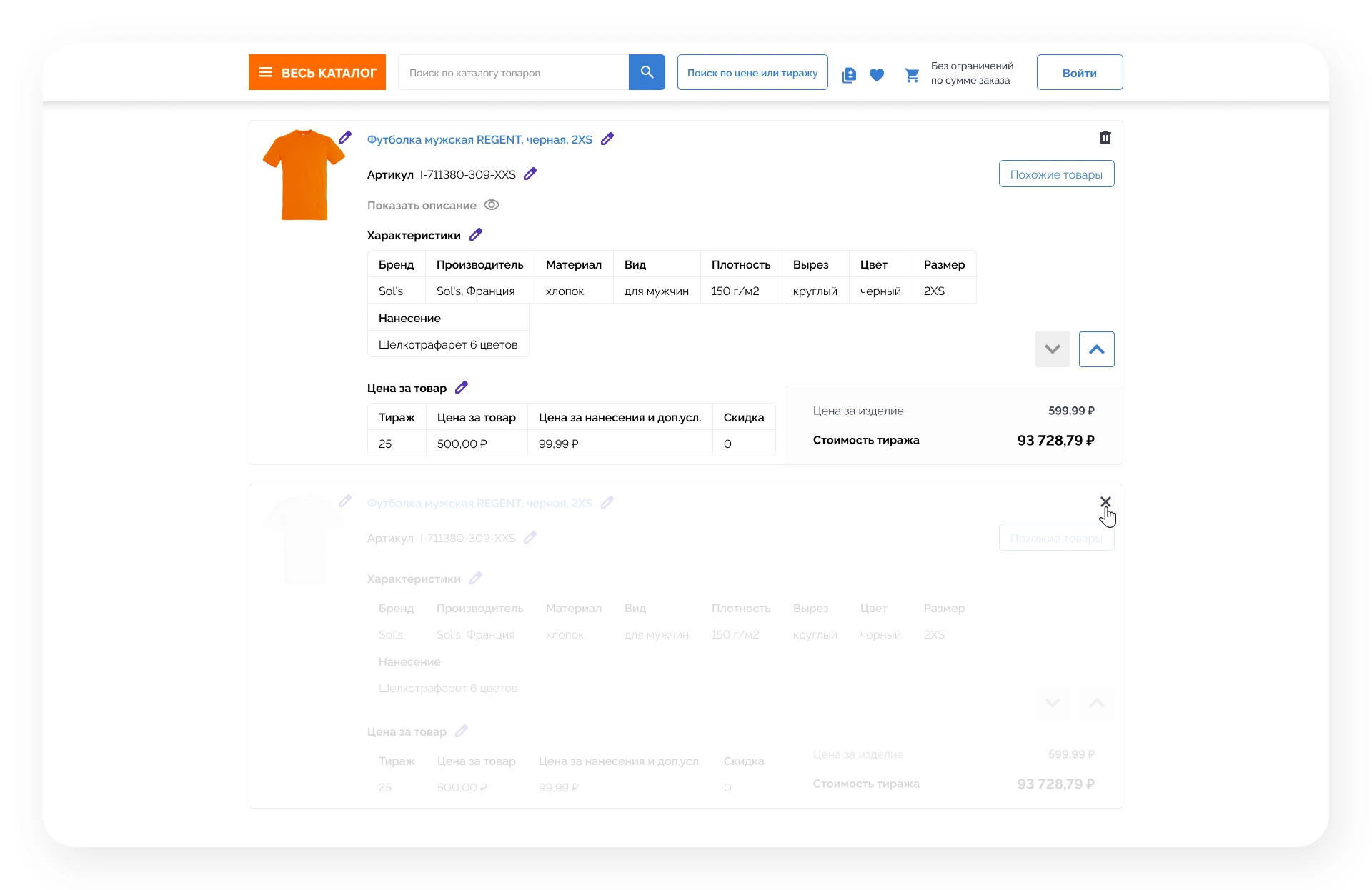Viewport: 1372px width, 890px height.
Task: Select cell 99,99 ₽ in first card
Action: tap(620, 444)
